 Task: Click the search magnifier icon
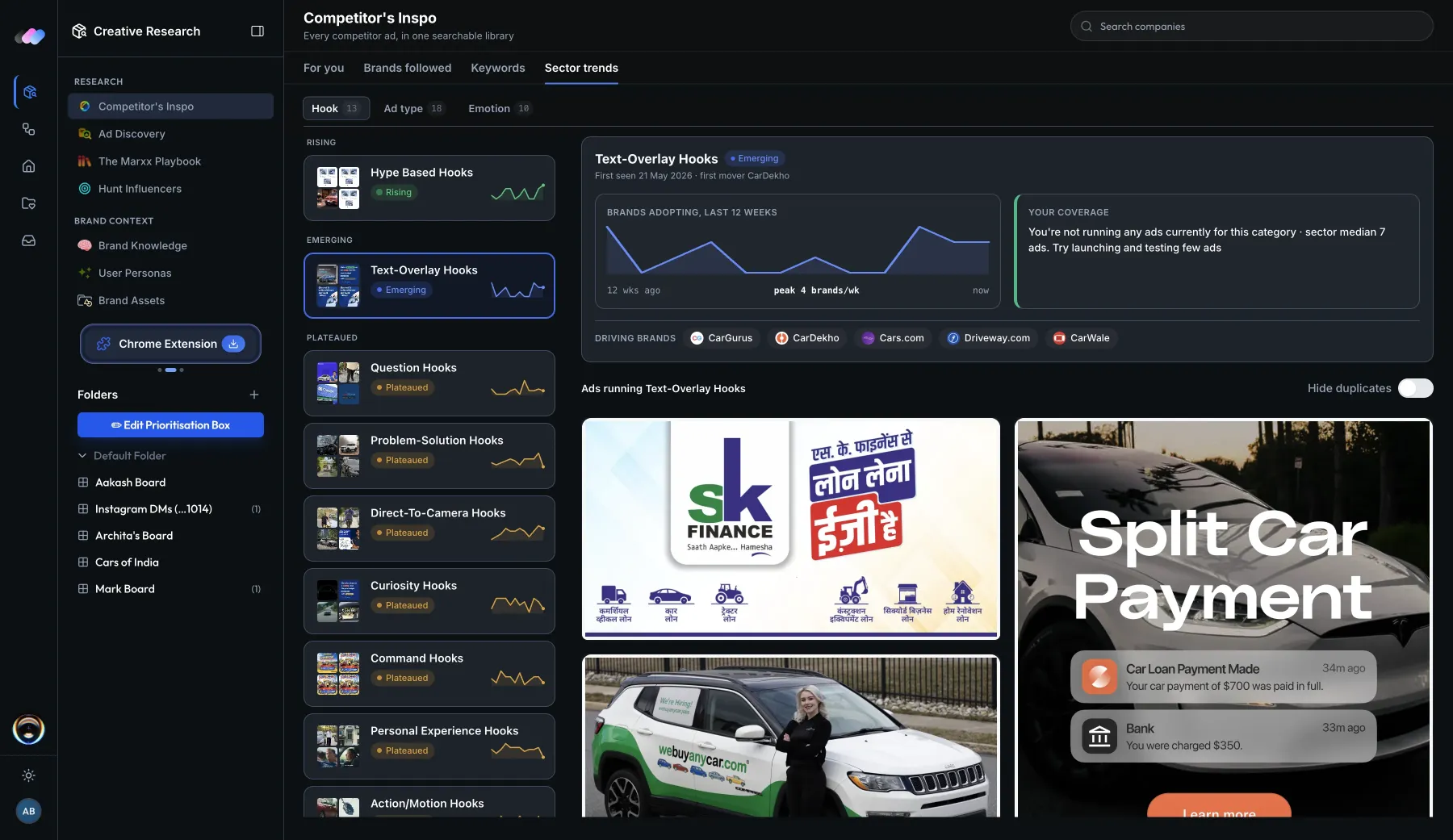[x=1087, y=27]
